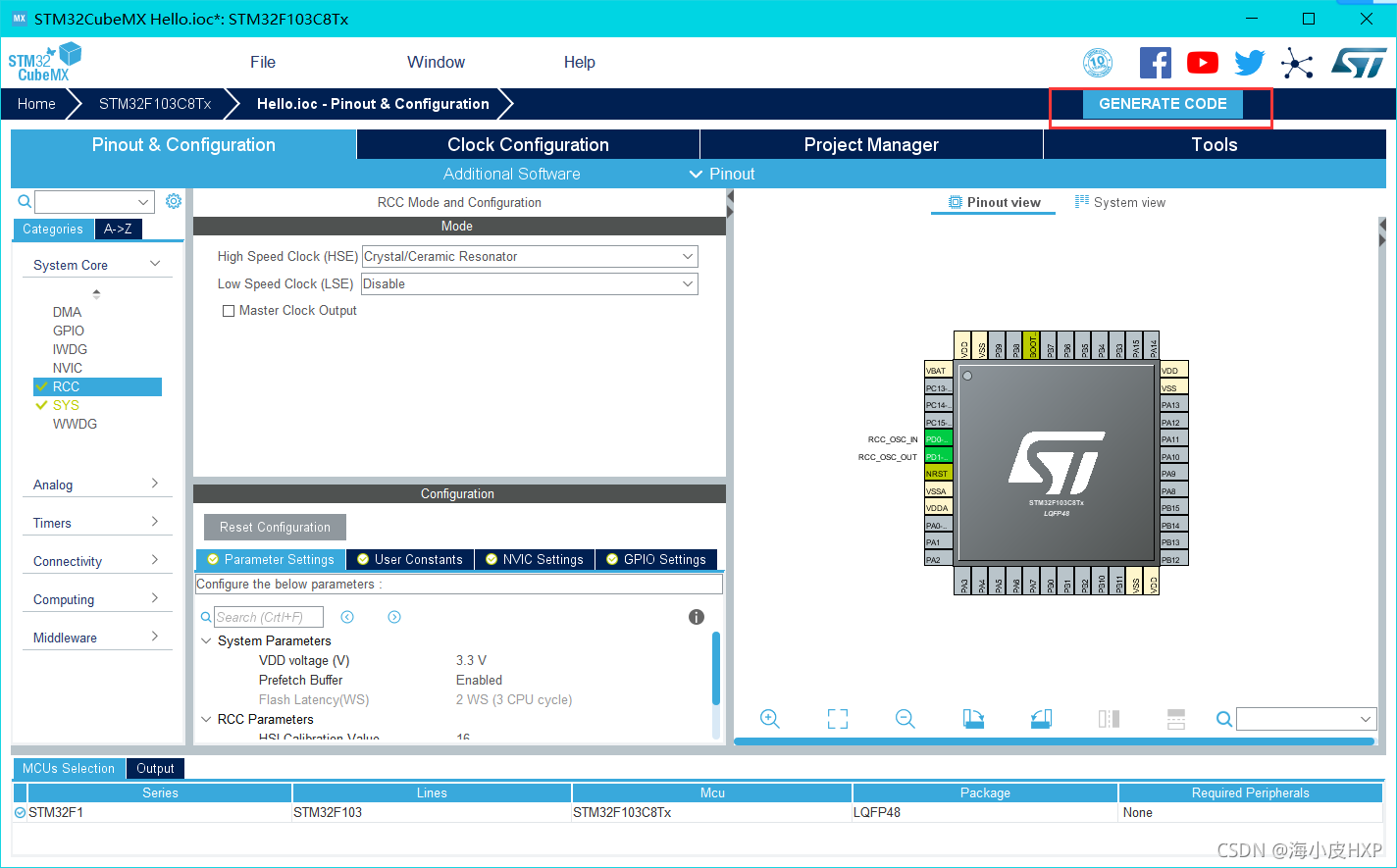Switch to A->Z peripheral listing
Viewport: 1397px width, 868px height.
pyautogui.click(x=119, y=229)
